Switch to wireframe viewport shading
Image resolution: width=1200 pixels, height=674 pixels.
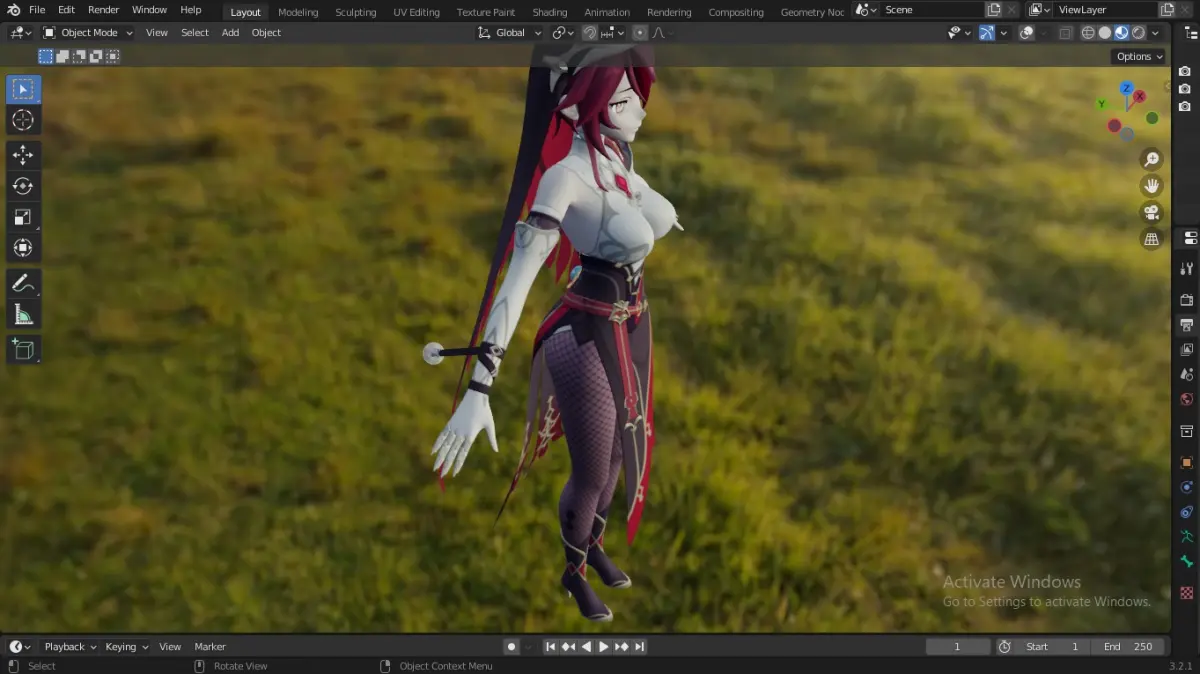point(1089,32)
